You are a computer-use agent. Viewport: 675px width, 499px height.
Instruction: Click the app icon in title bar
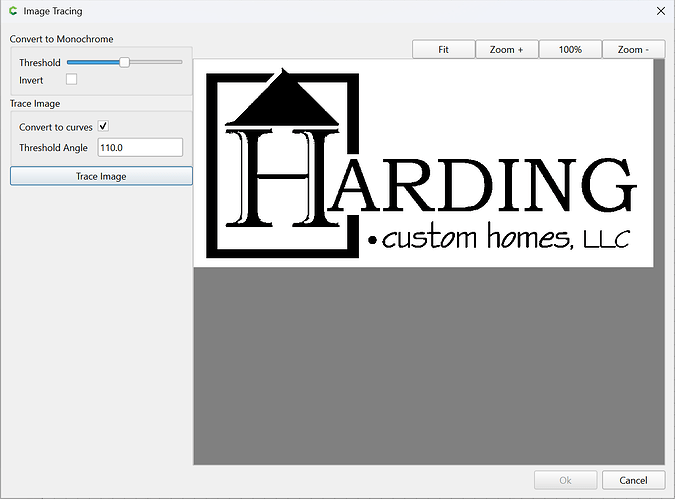coord(13,11)
